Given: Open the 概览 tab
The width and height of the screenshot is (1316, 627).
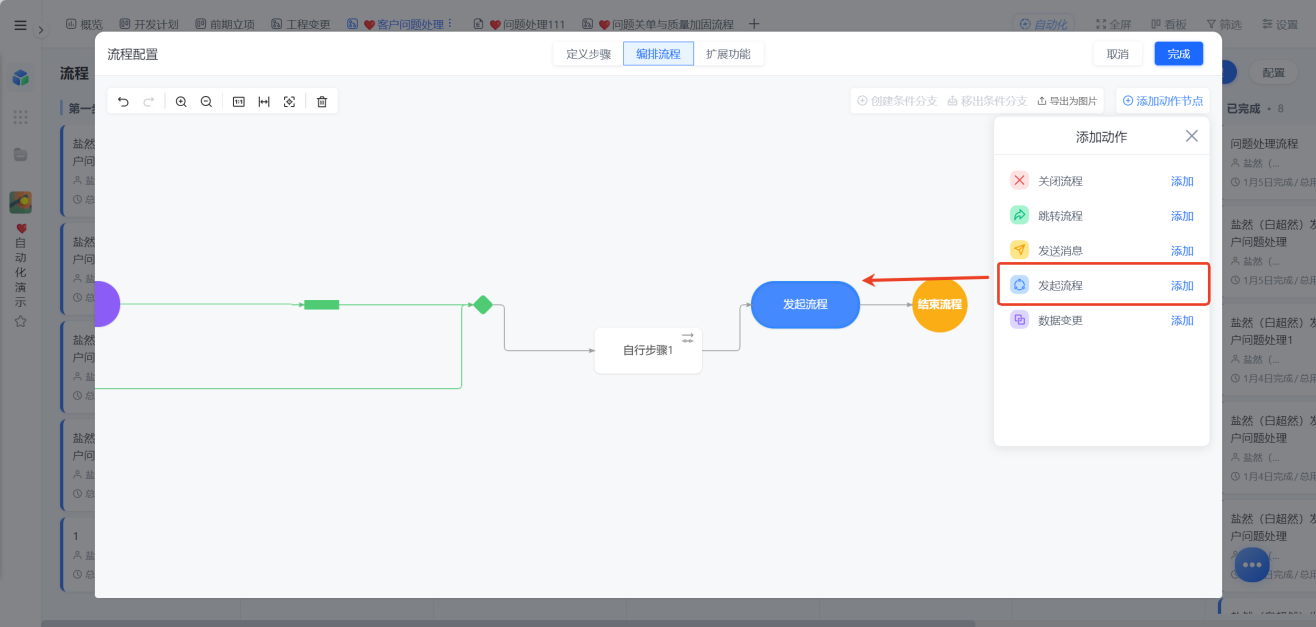Looking at the screenshot, I should coord(83,23).
